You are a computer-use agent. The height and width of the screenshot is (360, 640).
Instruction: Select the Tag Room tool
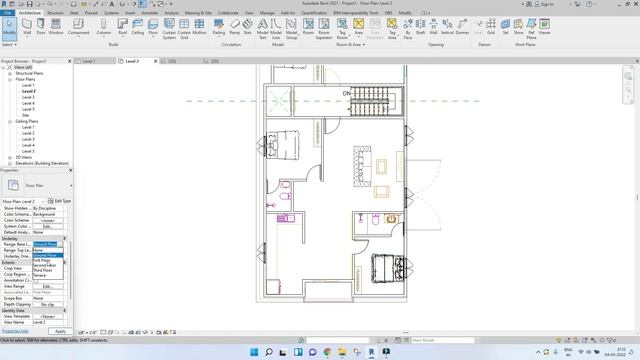click(x=342, y=29)
